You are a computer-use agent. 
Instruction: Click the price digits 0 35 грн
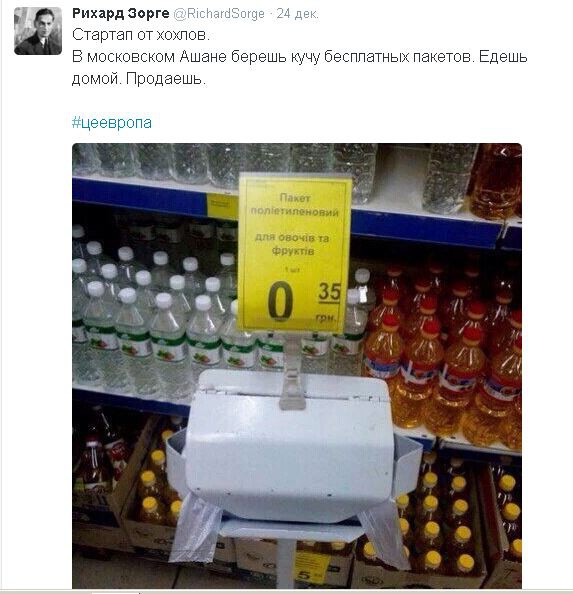304,303
